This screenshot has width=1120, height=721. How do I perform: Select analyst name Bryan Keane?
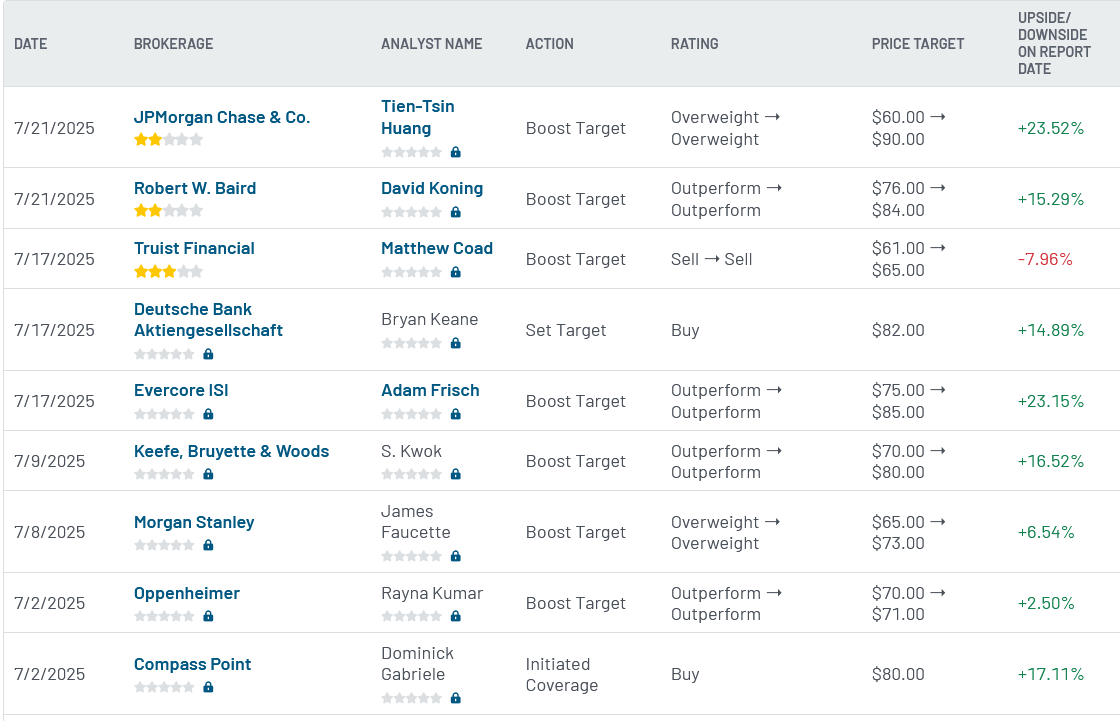click(x=429, y=319)
